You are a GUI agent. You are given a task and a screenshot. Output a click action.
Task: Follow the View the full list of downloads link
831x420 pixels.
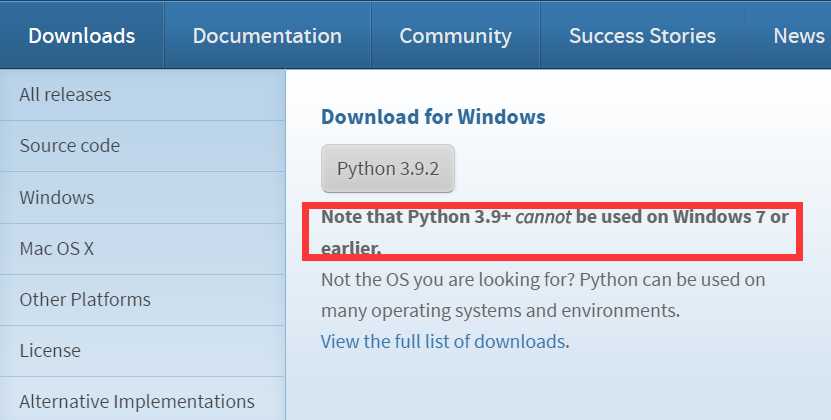click(443, 341)
